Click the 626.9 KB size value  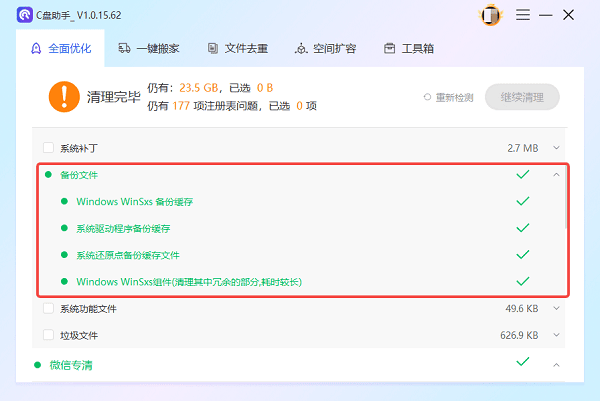519,335
